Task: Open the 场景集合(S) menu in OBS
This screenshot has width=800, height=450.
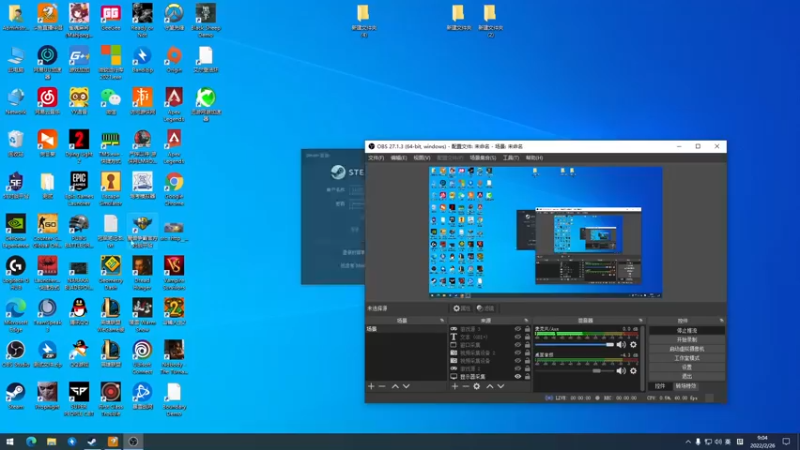Action: 483,158
